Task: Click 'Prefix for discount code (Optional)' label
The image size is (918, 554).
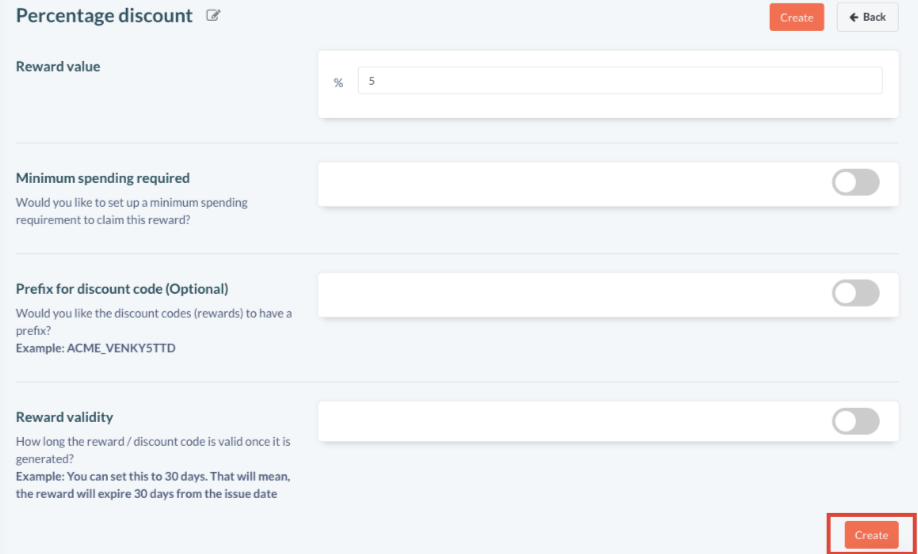Action: tap(122, 289)
